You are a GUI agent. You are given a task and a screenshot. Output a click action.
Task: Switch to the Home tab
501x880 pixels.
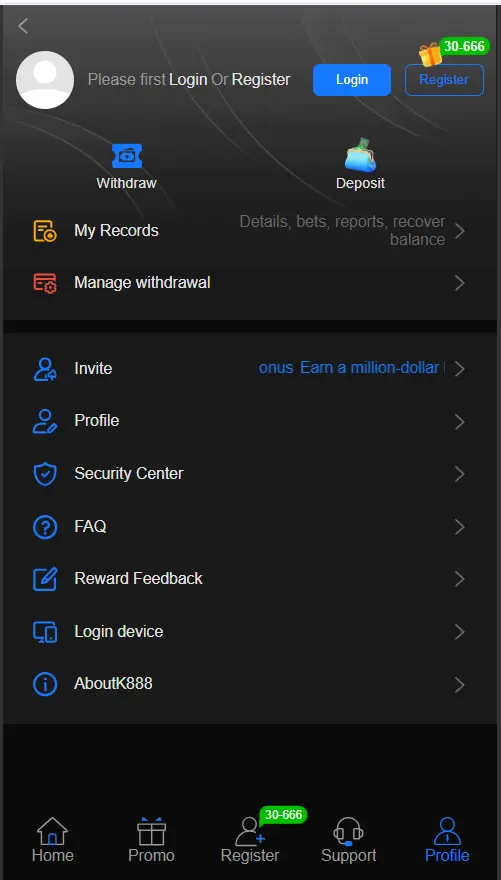(52, 840)
